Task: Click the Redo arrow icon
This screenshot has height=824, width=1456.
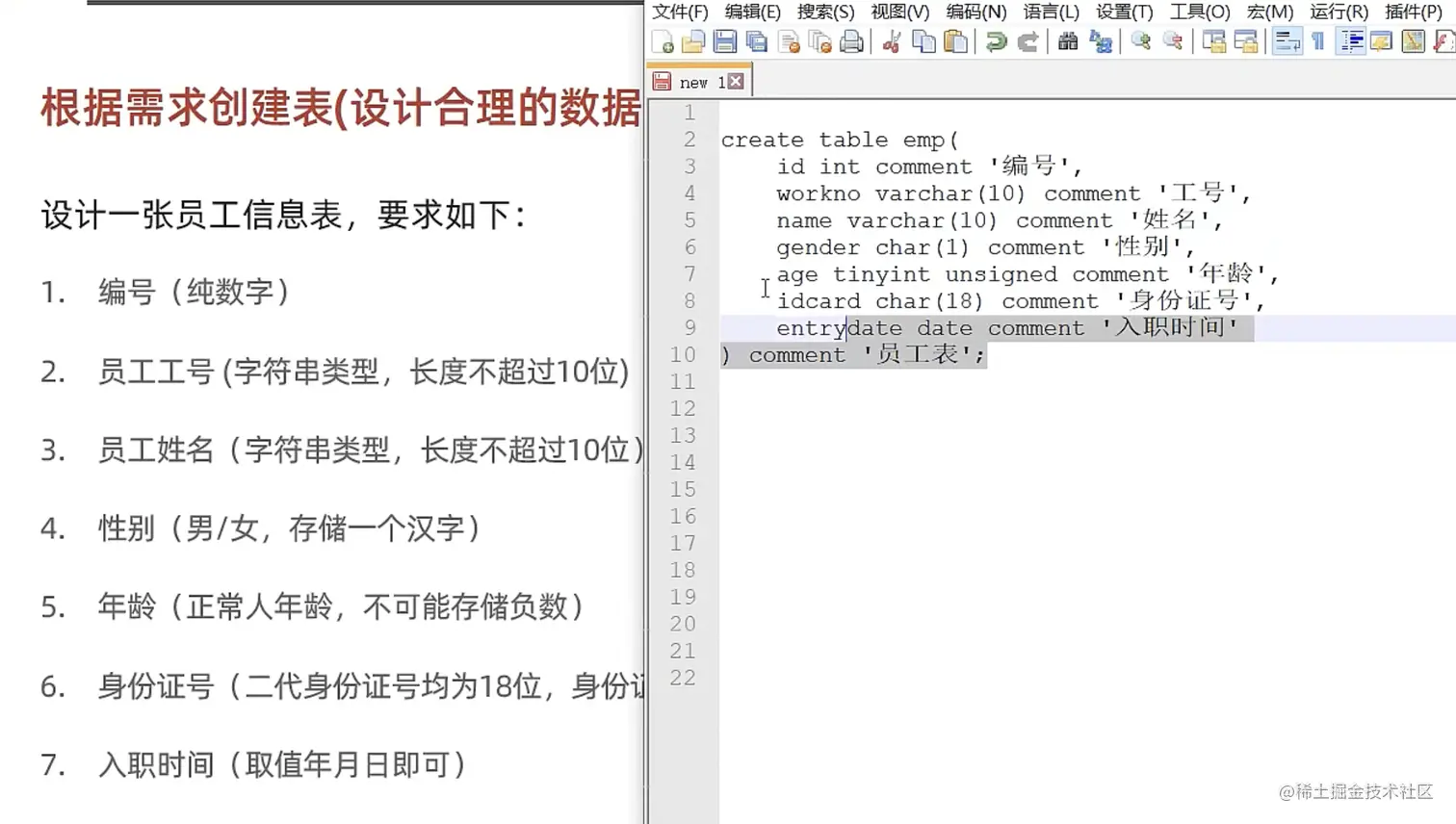Action: [x=1028, y=41]
